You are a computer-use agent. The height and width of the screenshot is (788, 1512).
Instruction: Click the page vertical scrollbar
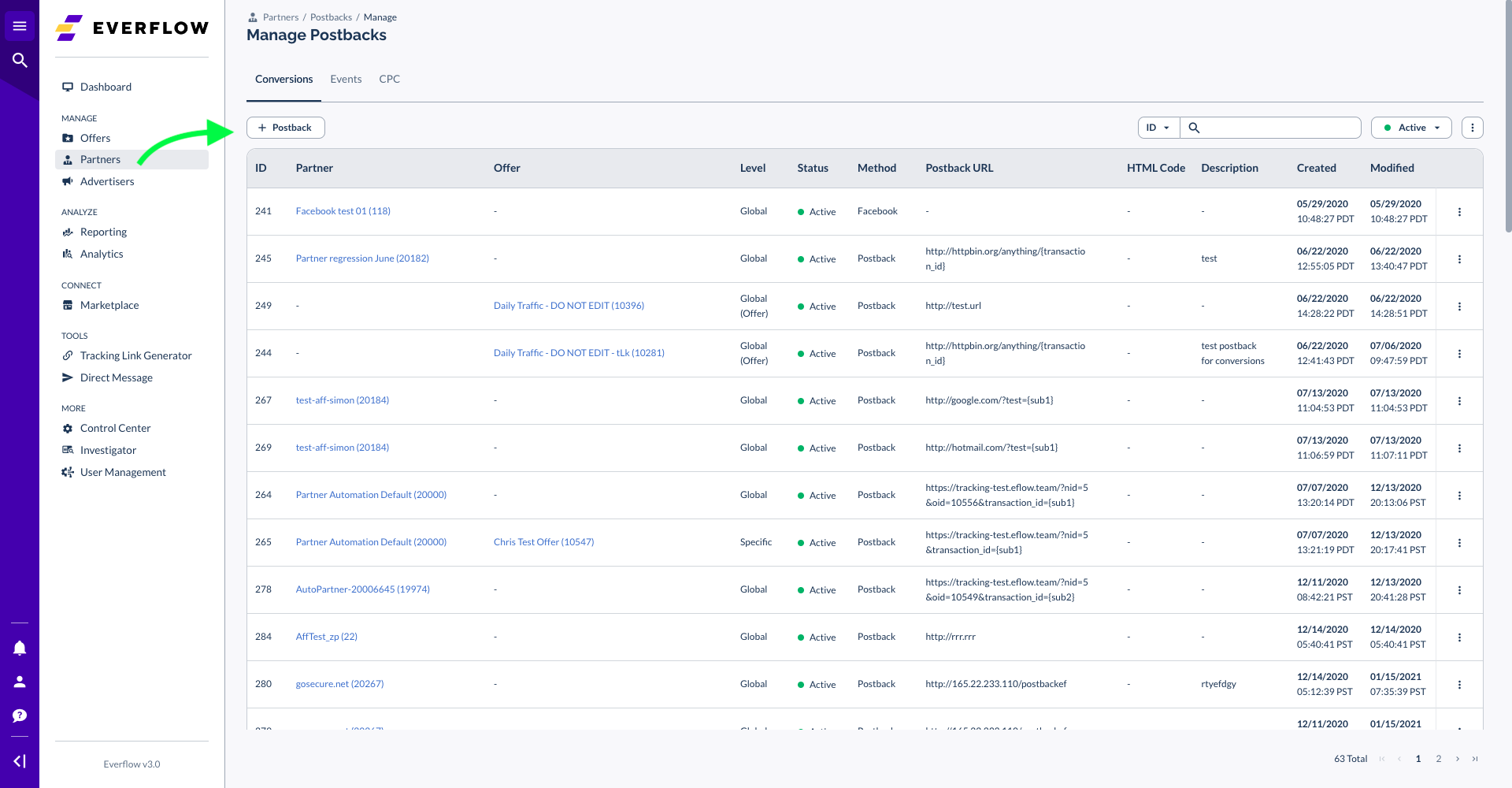1508,117
